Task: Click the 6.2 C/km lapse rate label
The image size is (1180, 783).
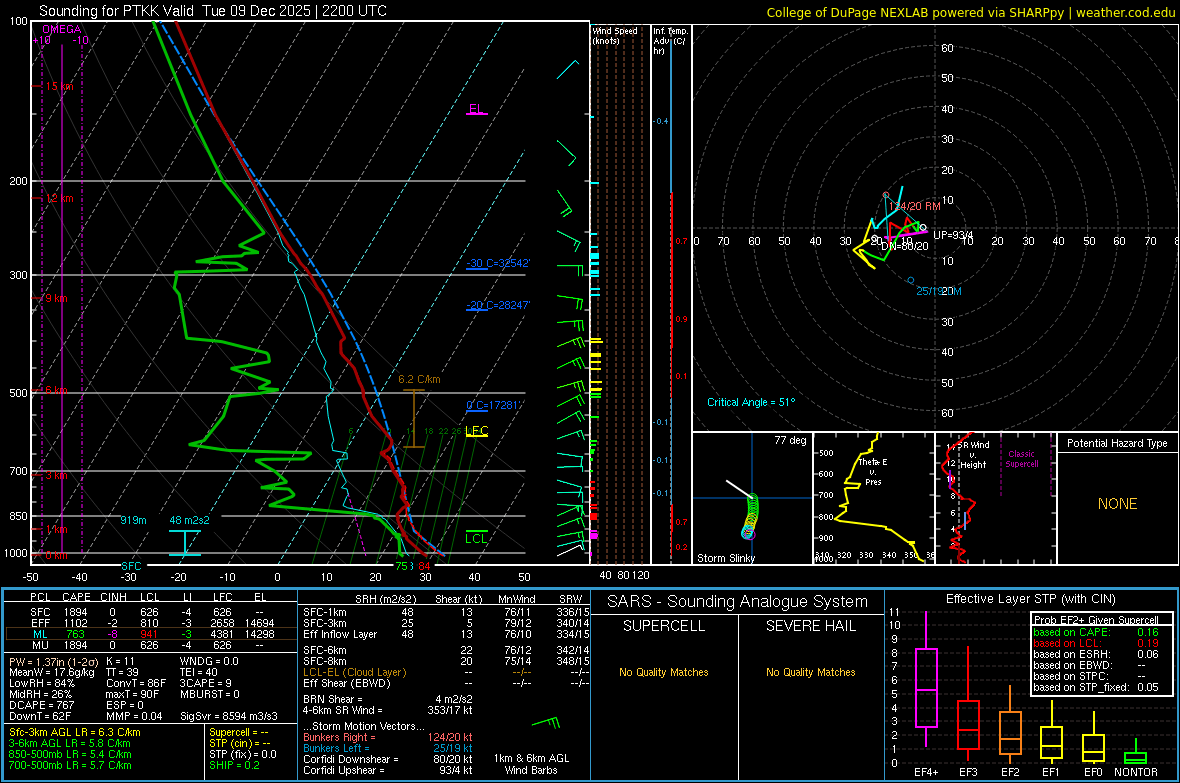Action: click(x=419, y=379)
